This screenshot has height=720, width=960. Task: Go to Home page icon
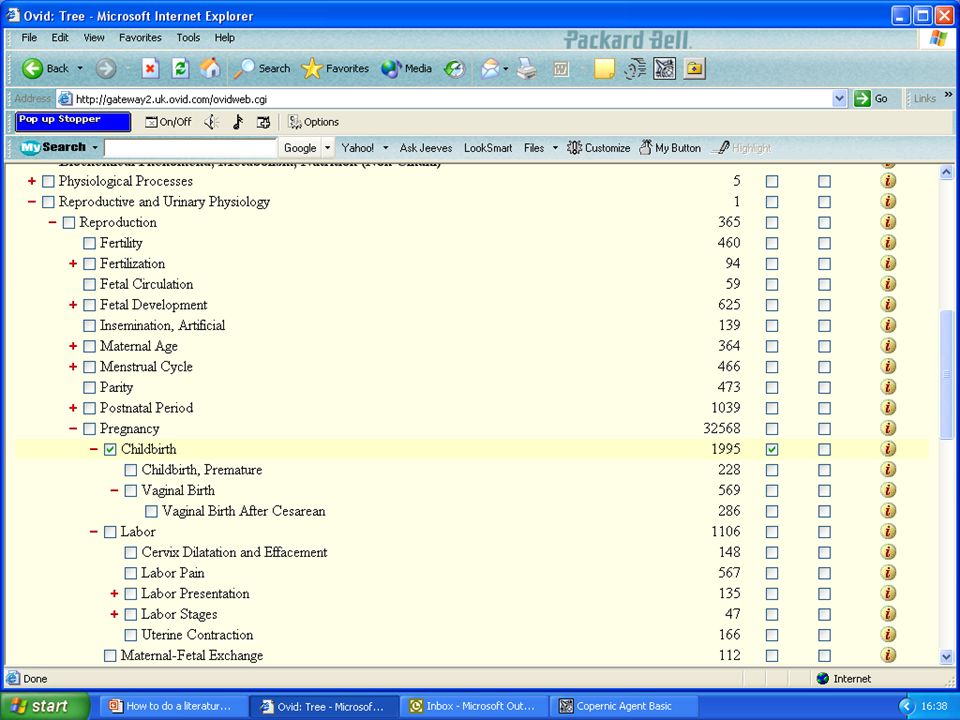pos(210,68)
